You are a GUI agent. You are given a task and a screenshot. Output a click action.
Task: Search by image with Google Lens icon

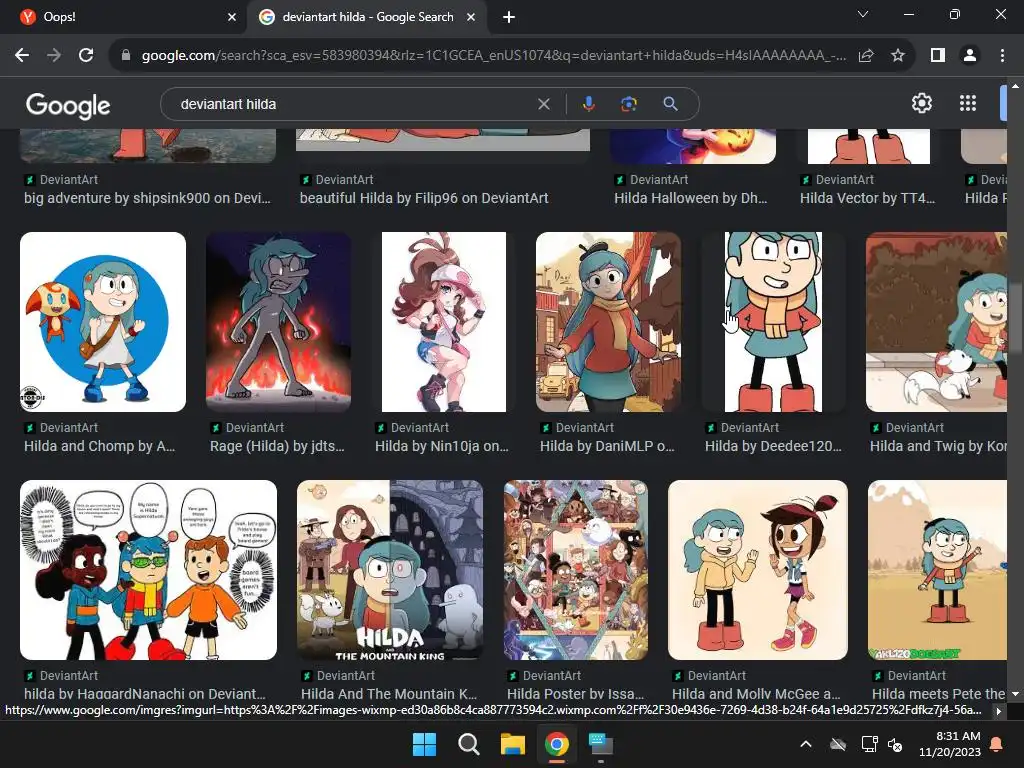click(x=629, y=104)
